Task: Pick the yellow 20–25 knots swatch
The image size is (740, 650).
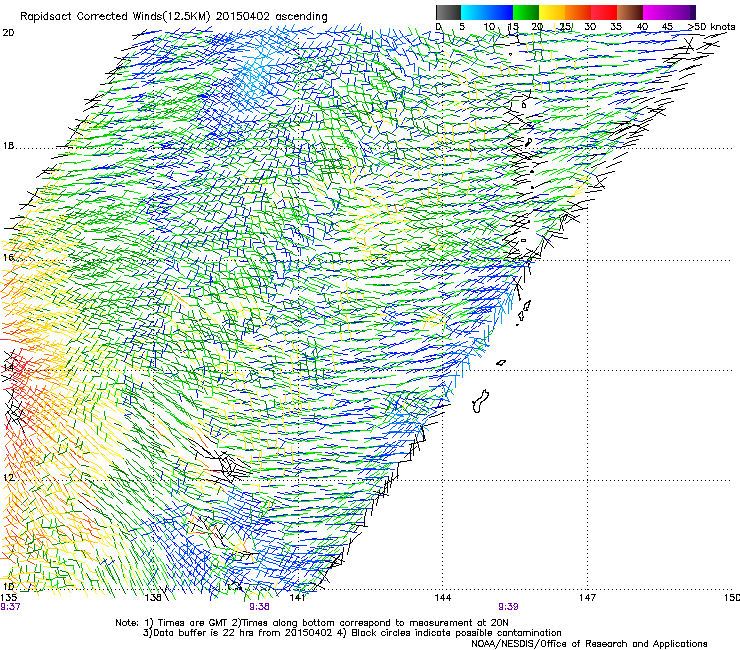Action: pyautogui.click(x=552, y=12)
